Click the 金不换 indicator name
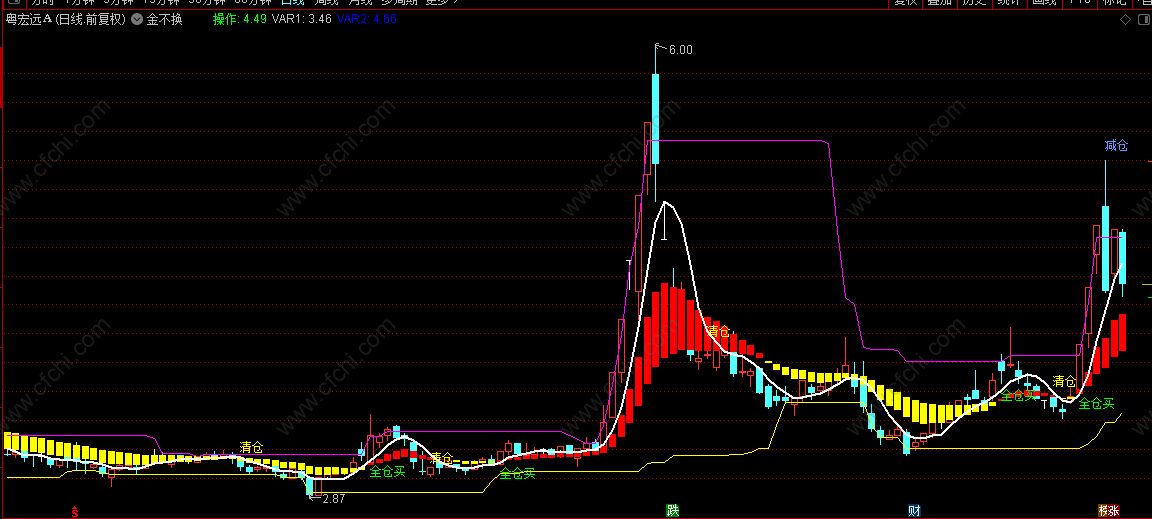The height and width of the screenshot is (519, 1152). point(165,20)
